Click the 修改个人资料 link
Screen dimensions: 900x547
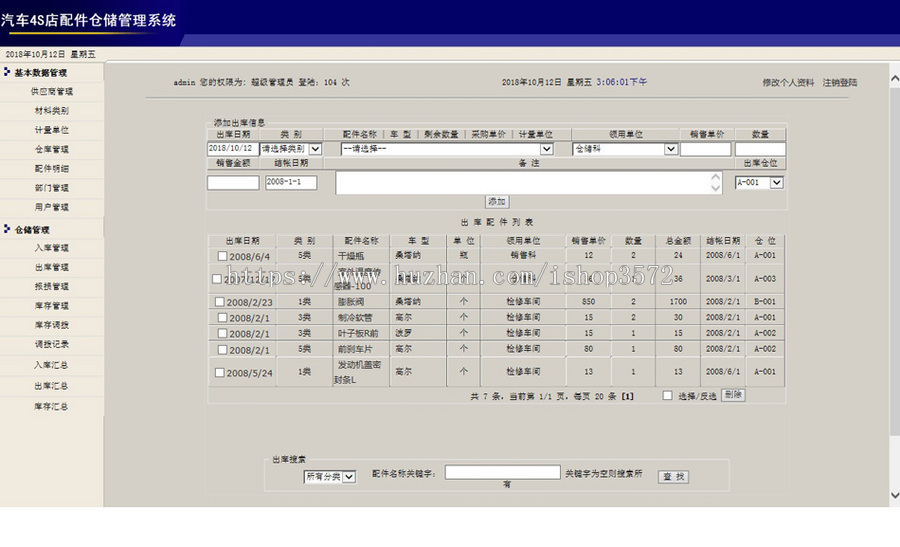(x=788, y=82)
